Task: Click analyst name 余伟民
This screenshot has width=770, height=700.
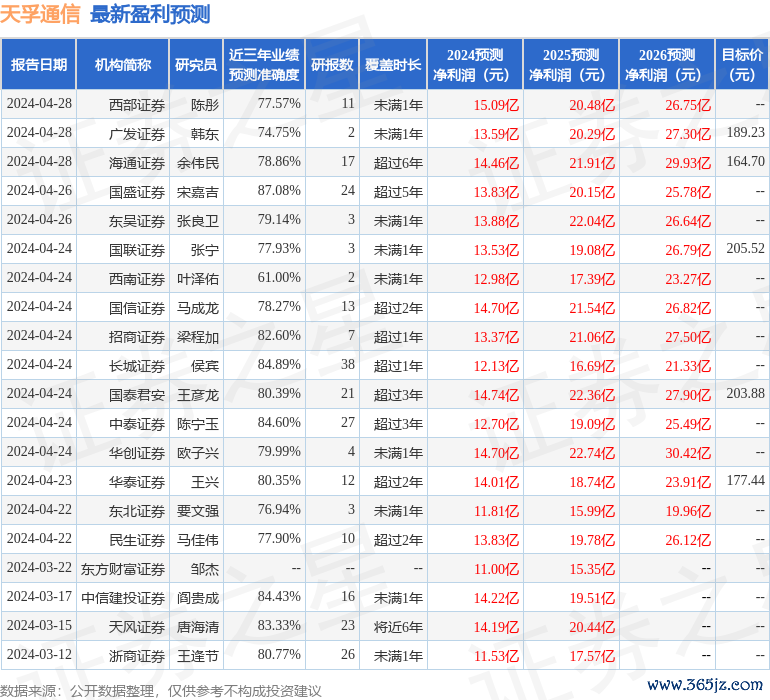Action: (x=198, y=163)
